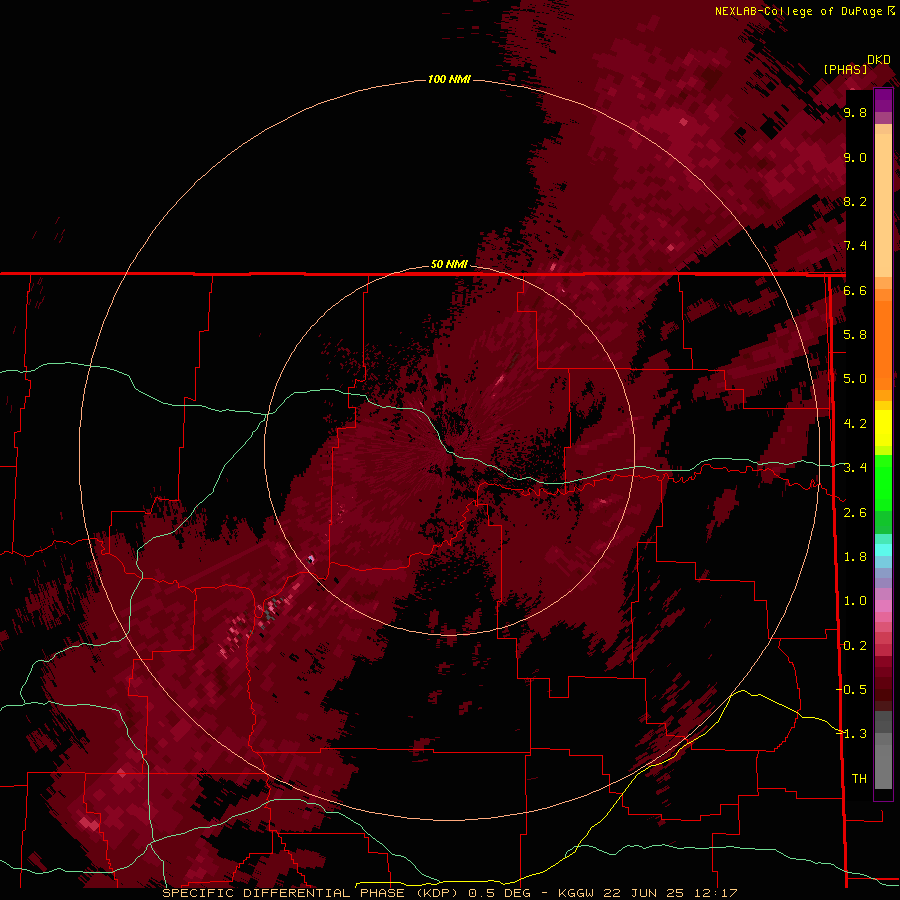
Task: Click the 7.4 scale value
Action: point(855,246)
